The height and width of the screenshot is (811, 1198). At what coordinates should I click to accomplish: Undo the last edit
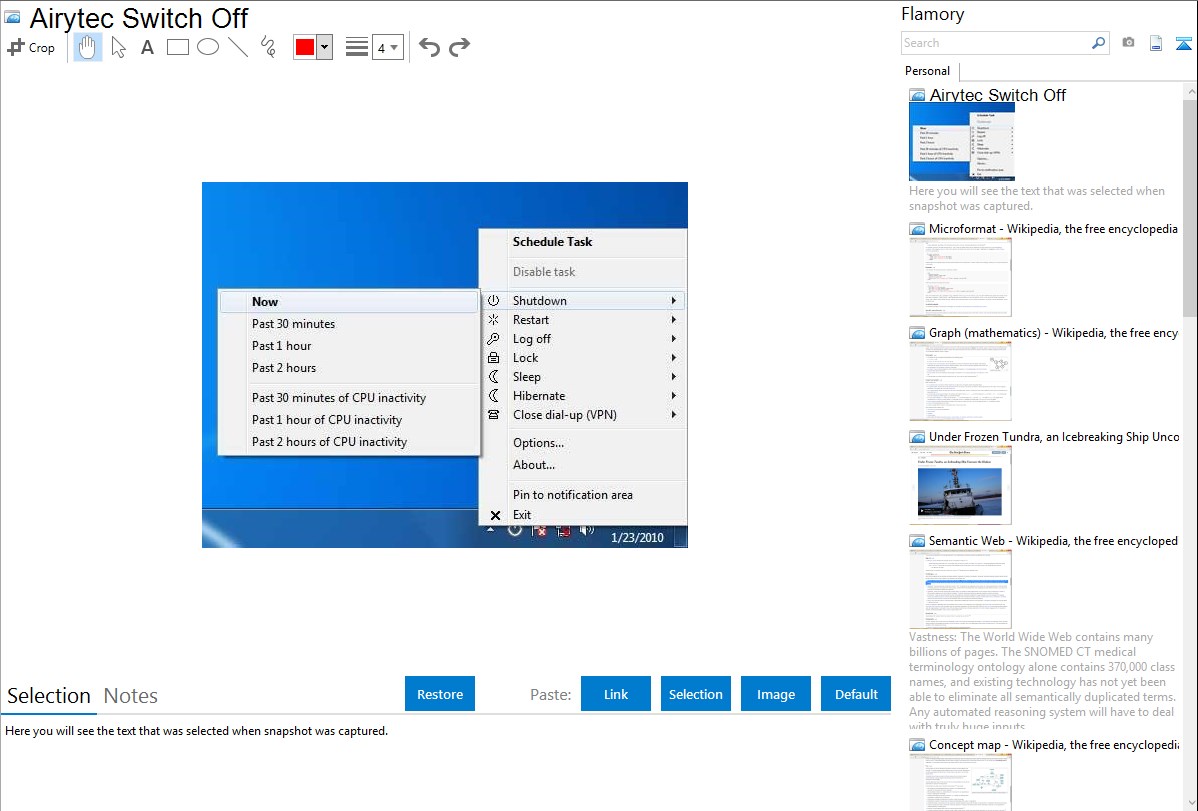click(429, 47)
